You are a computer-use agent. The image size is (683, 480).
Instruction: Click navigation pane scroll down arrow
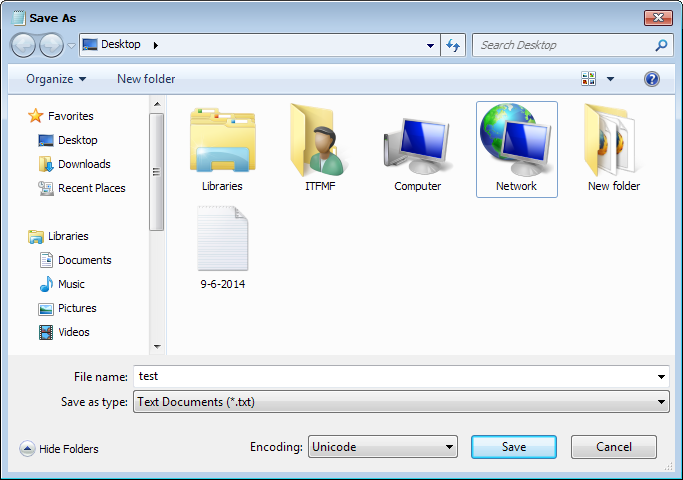pos(157,347)
